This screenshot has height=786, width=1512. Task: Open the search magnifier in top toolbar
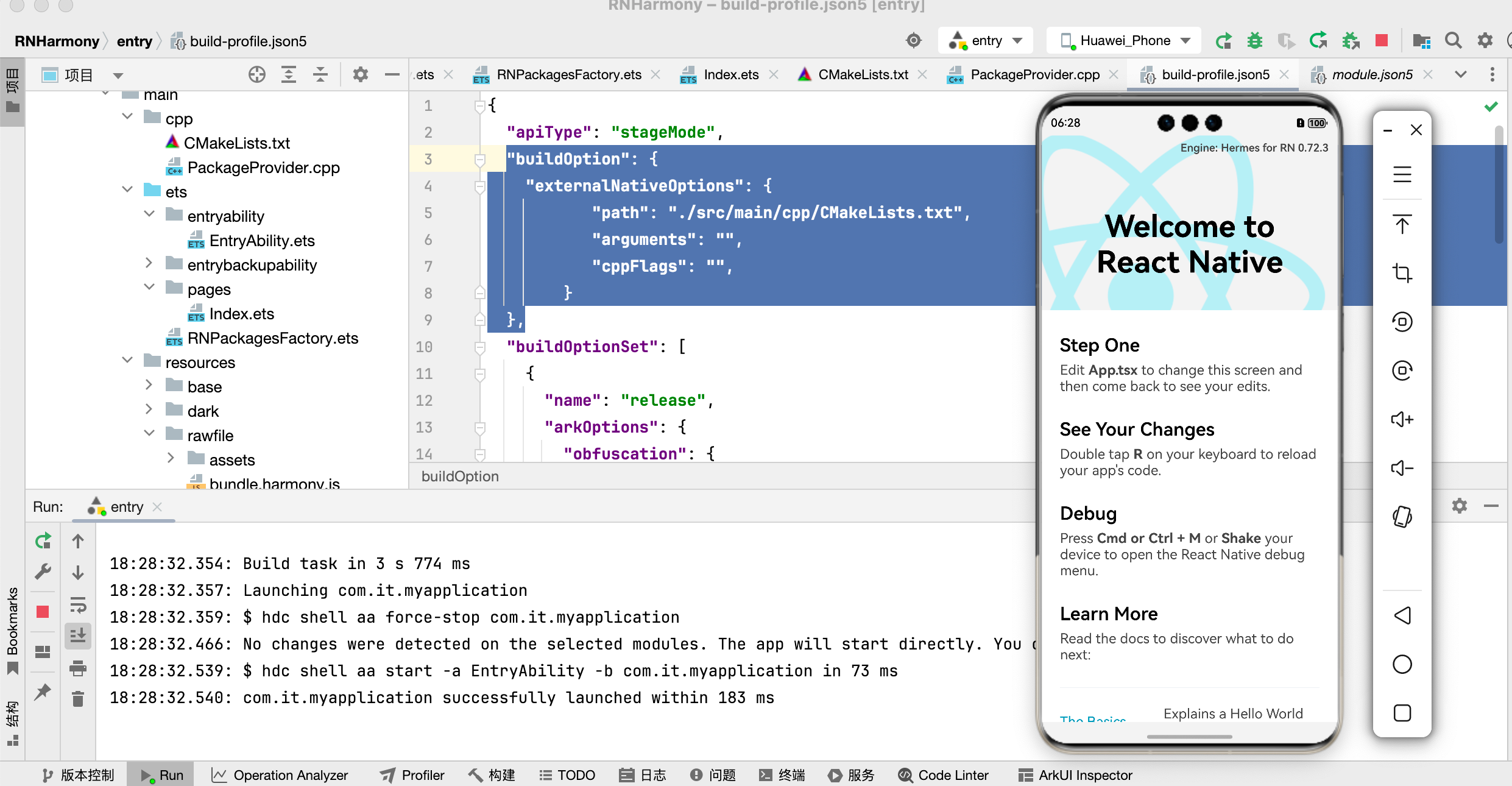(x=1454, y=41)
